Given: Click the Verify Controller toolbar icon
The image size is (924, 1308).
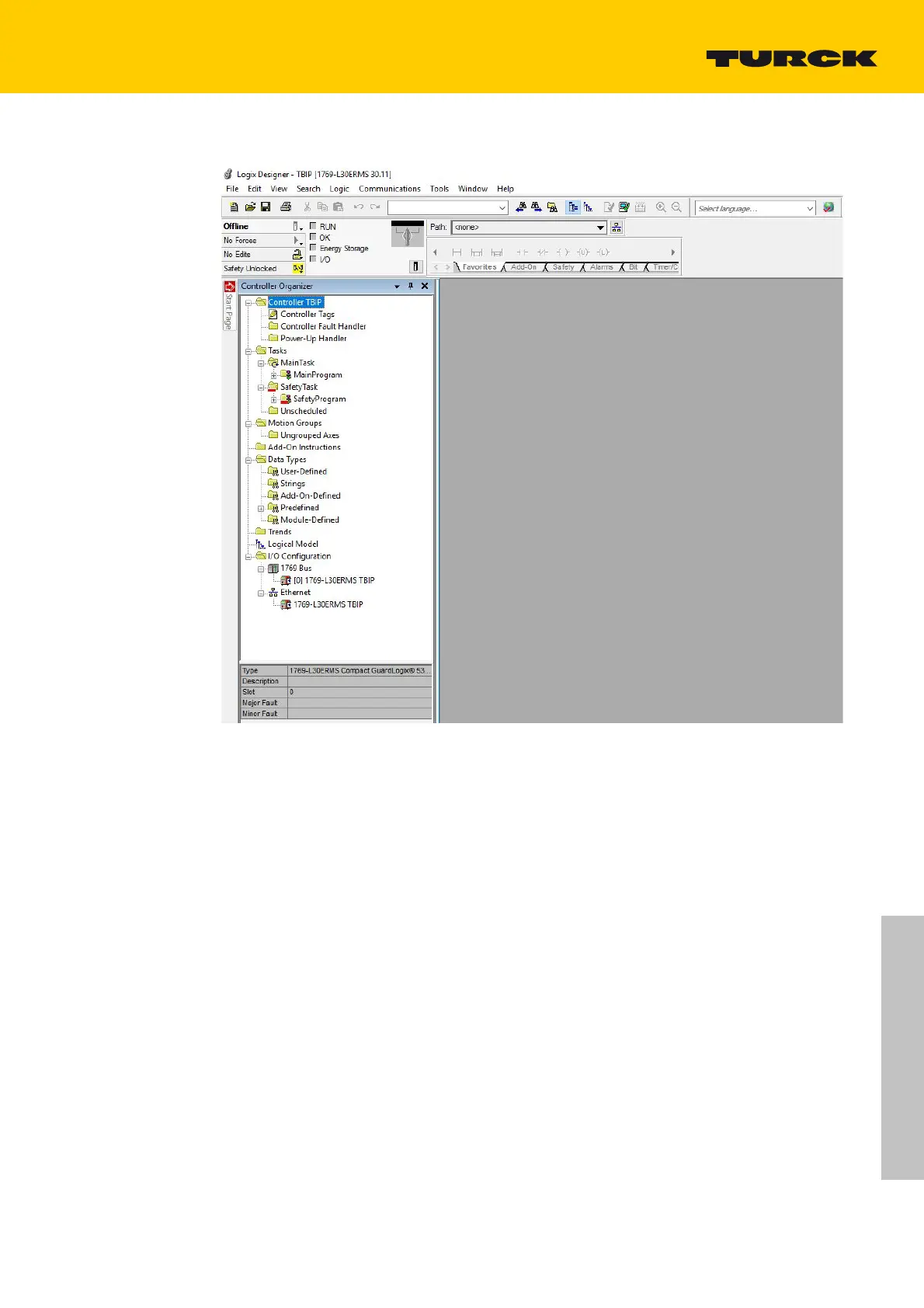Looking at the screenshot, I should (x=624, y=207).
